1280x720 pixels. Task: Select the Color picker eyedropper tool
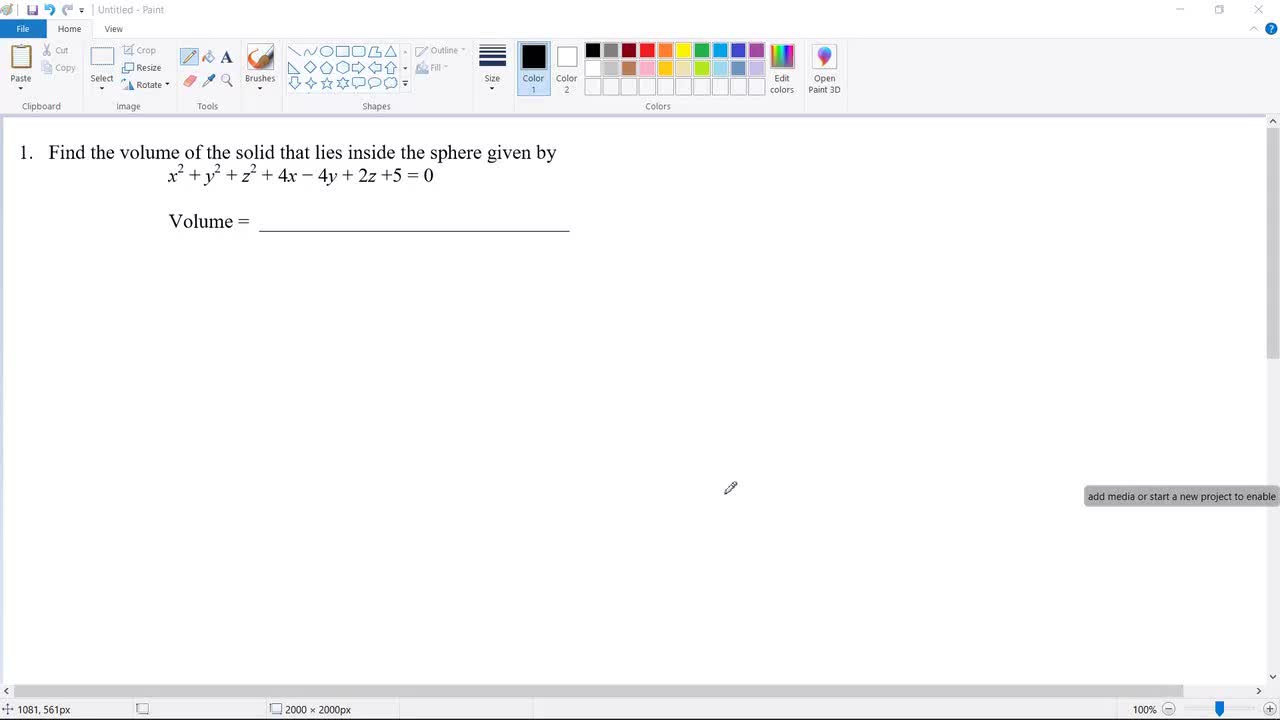(x=208, y=81)
